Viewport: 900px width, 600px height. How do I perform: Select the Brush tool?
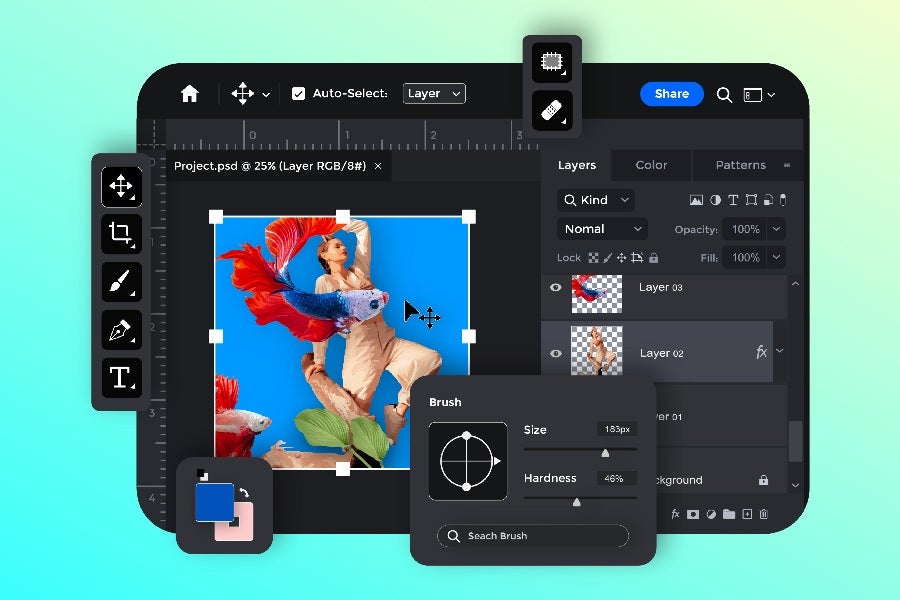click(120, 282)
